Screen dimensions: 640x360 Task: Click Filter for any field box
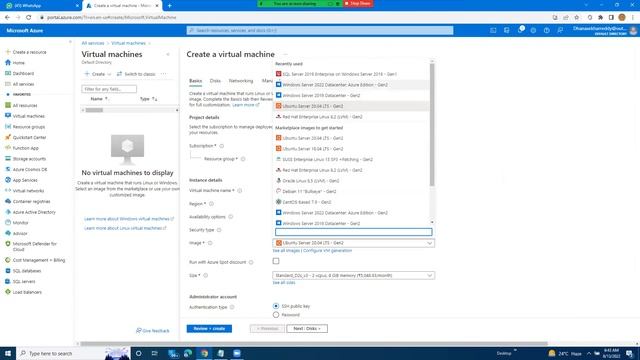click(x=109, y=89)
